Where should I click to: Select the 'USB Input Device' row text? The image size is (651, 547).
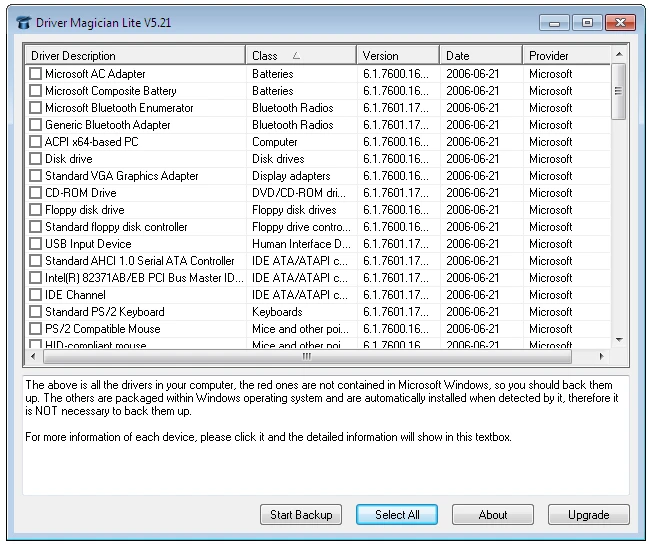tap(88, 244)
